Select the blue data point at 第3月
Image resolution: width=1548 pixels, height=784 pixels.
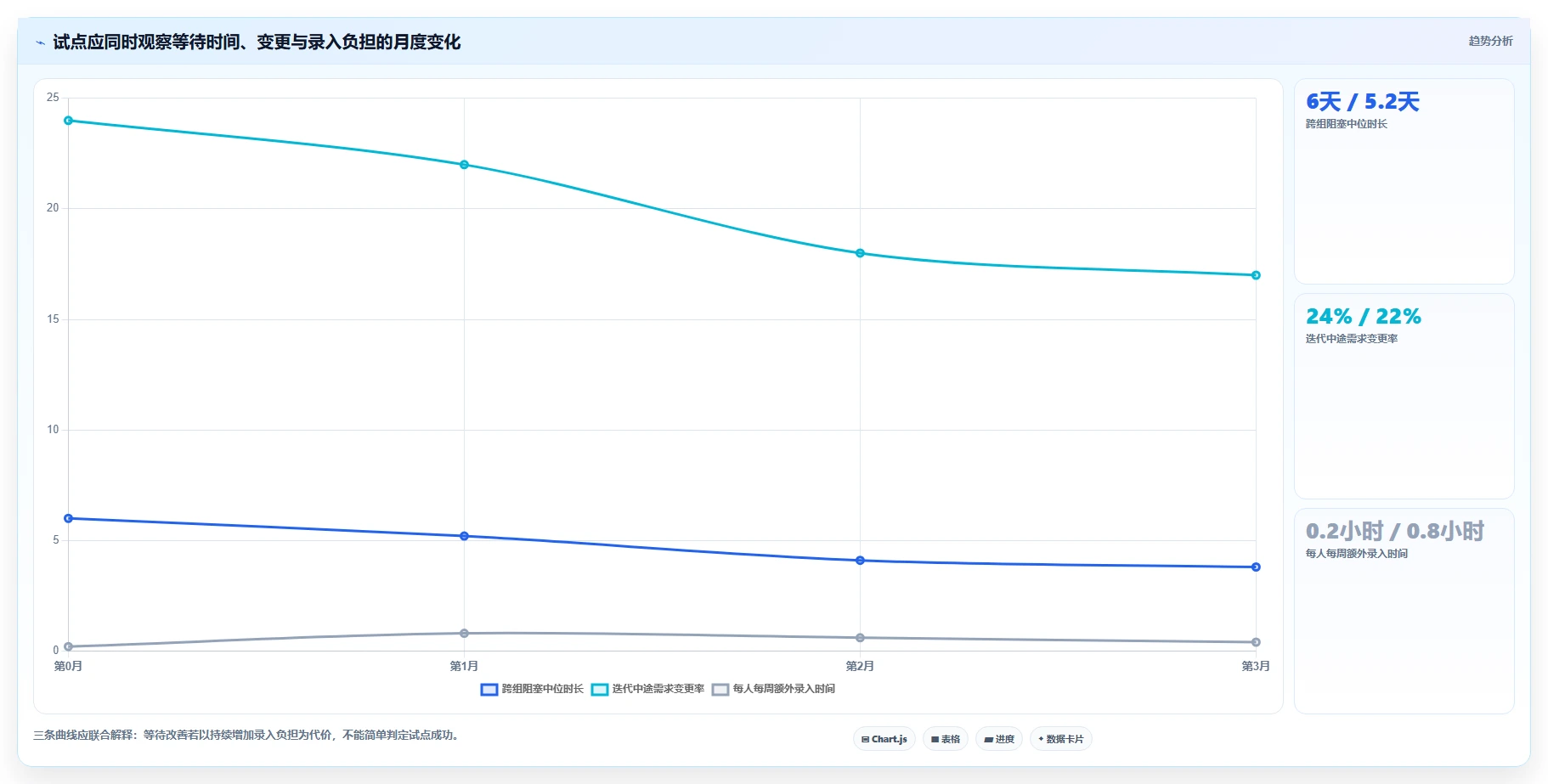(x=1256, y=567)
